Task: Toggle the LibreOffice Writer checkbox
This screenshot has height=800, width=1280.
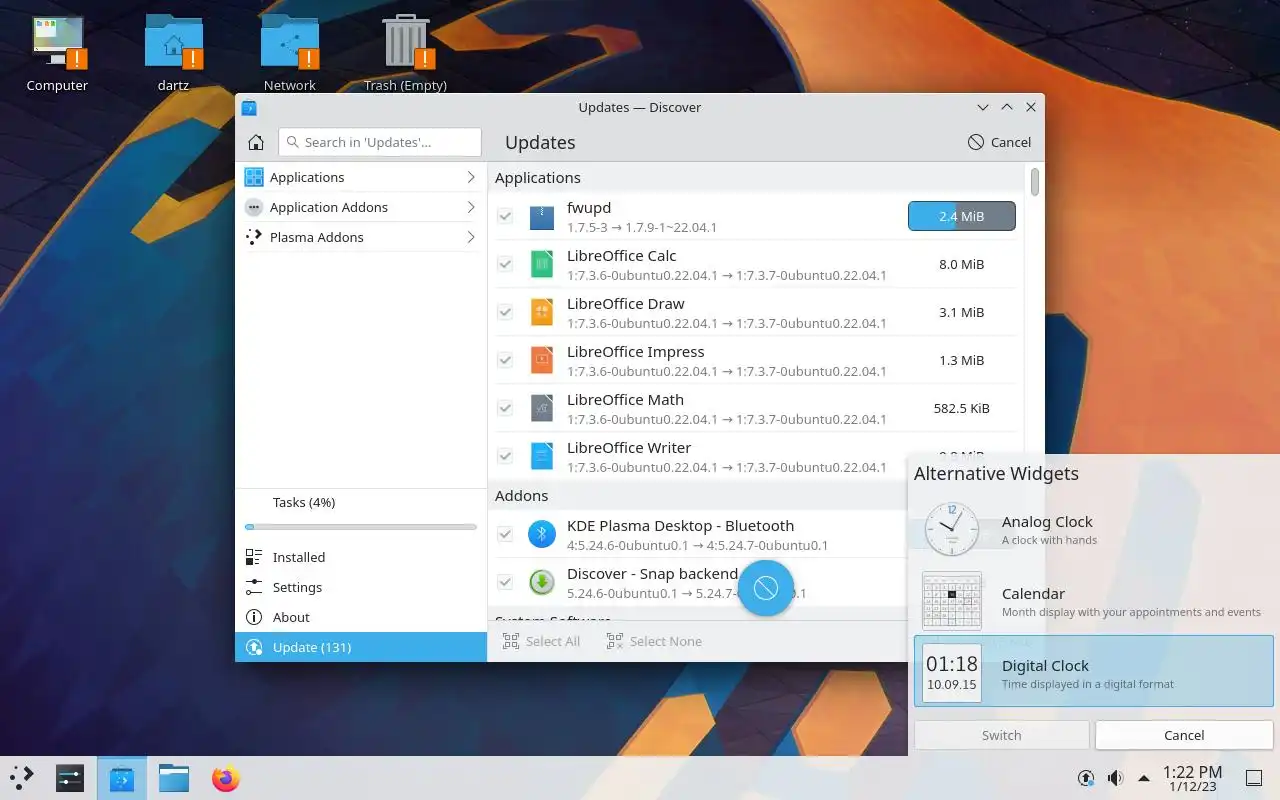Action: [505, 456]
